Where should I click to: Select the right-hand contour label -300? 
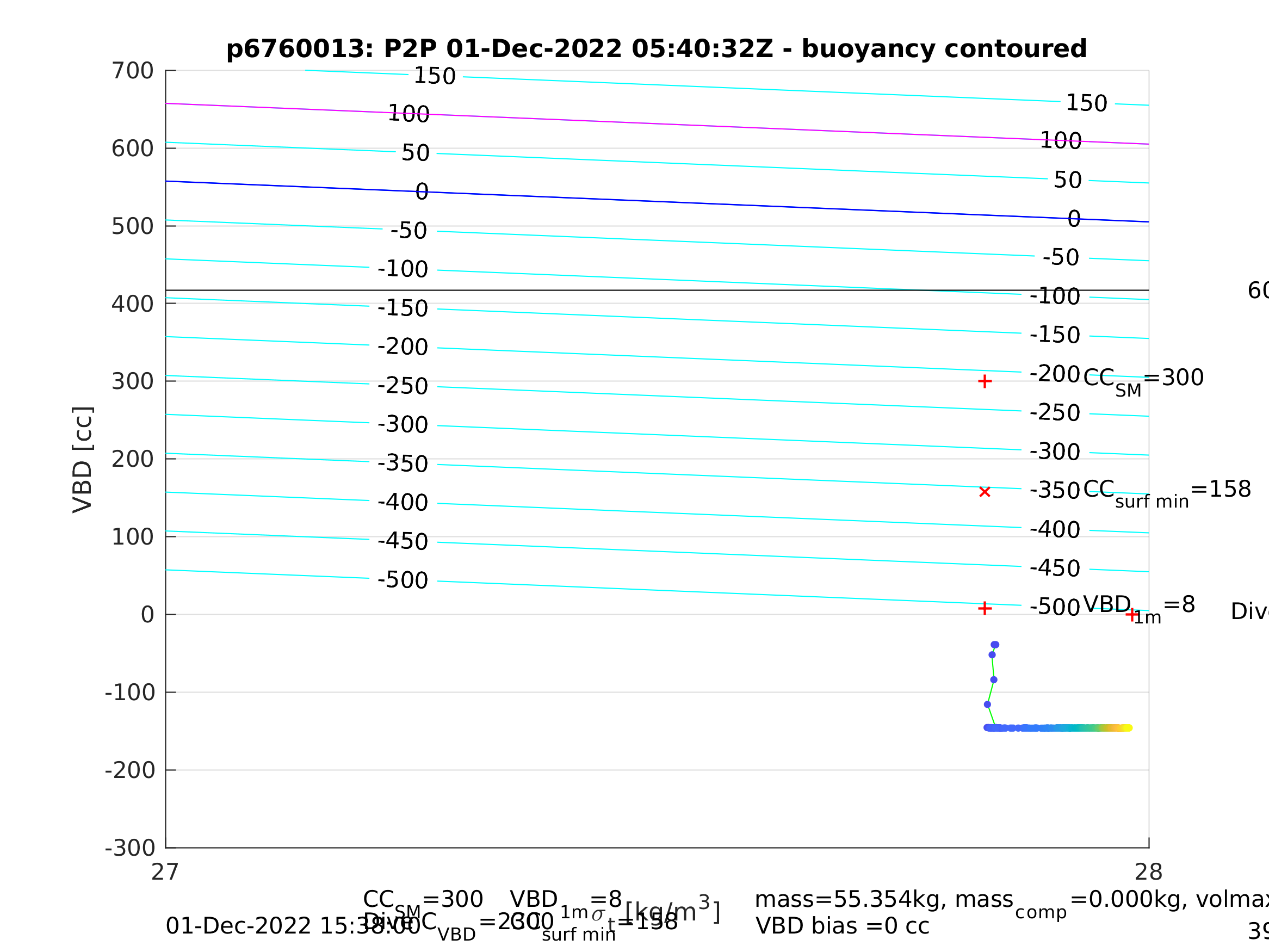tap(1055, 452)
